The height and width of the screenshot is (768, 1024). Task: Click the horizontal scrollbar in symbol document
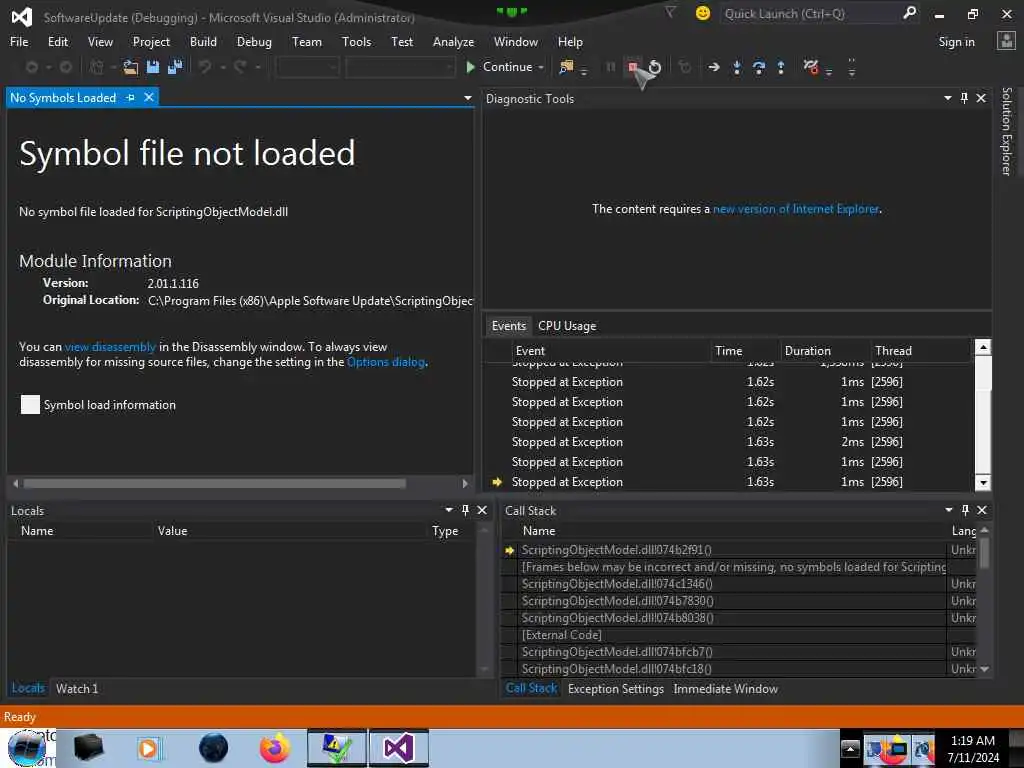214,483
